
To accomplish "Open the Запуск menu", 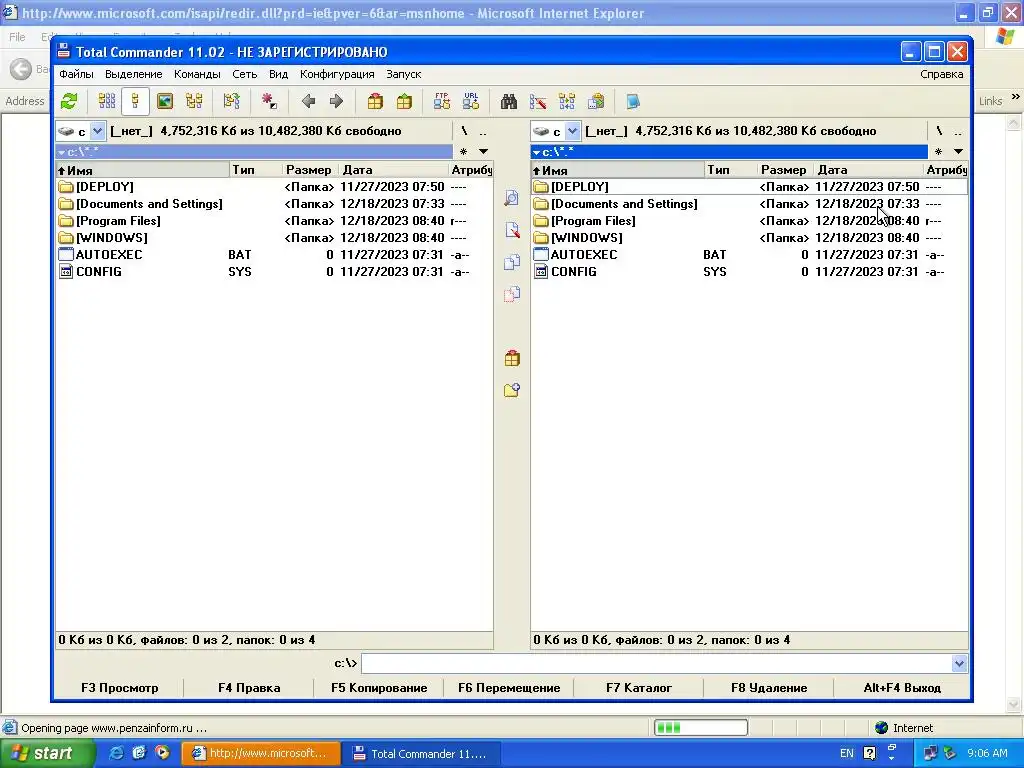I will [404, 74].
